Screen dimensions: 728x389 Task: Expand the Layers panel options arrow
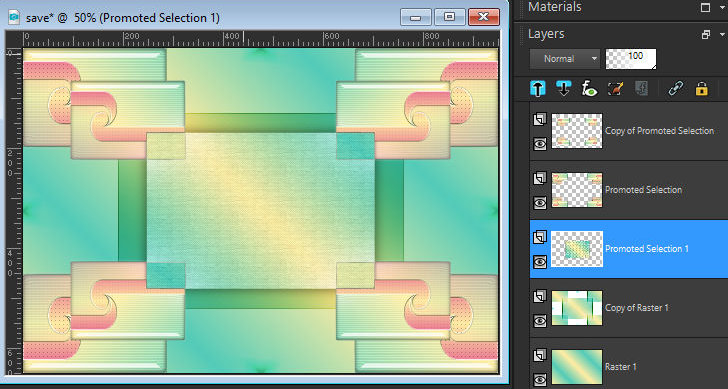pyautogui.click(x=722, y=34)
